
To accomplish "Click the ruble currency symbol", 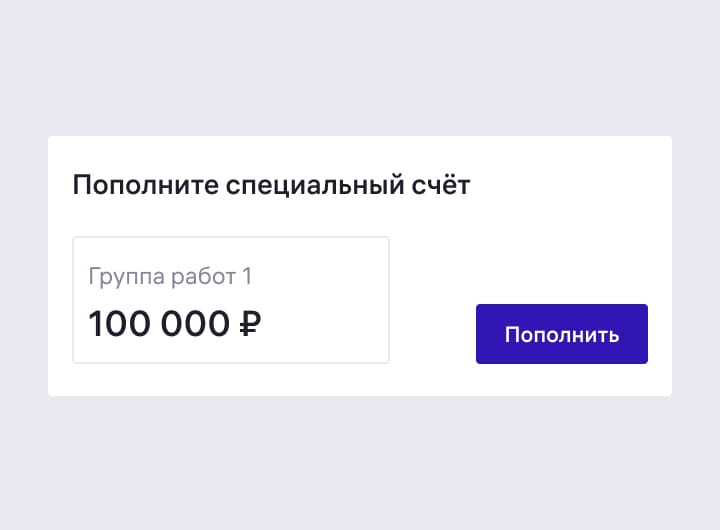I will point(250,324).
